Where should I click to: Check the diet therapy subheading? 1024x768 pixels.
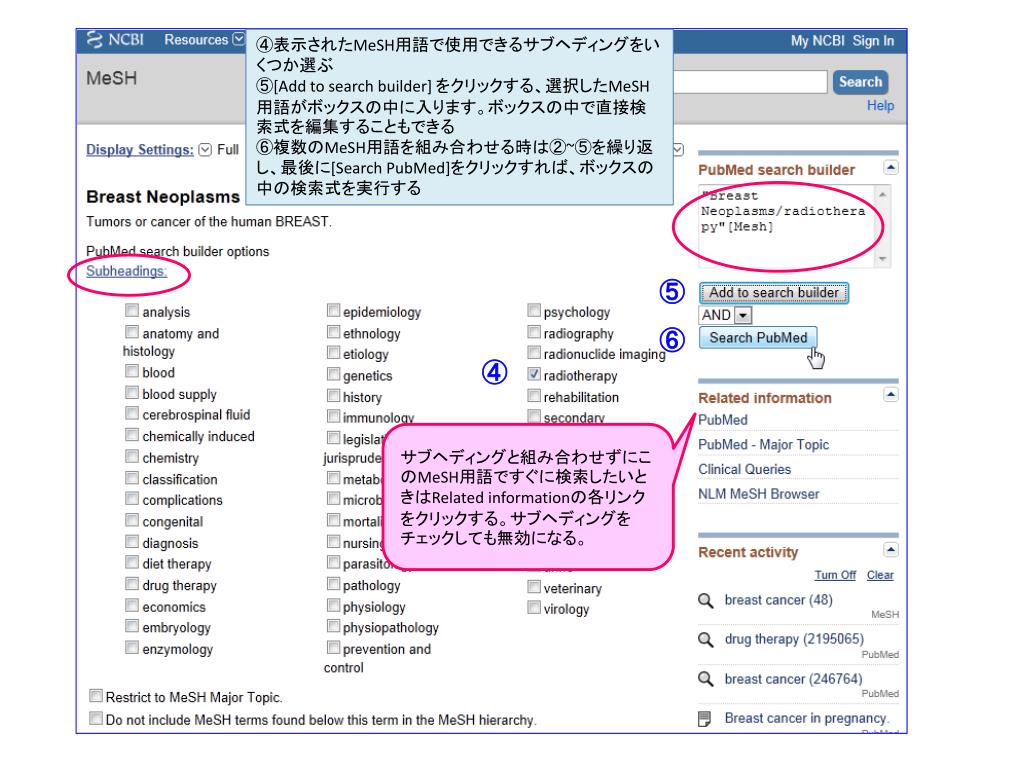click(x=132, y=562)
